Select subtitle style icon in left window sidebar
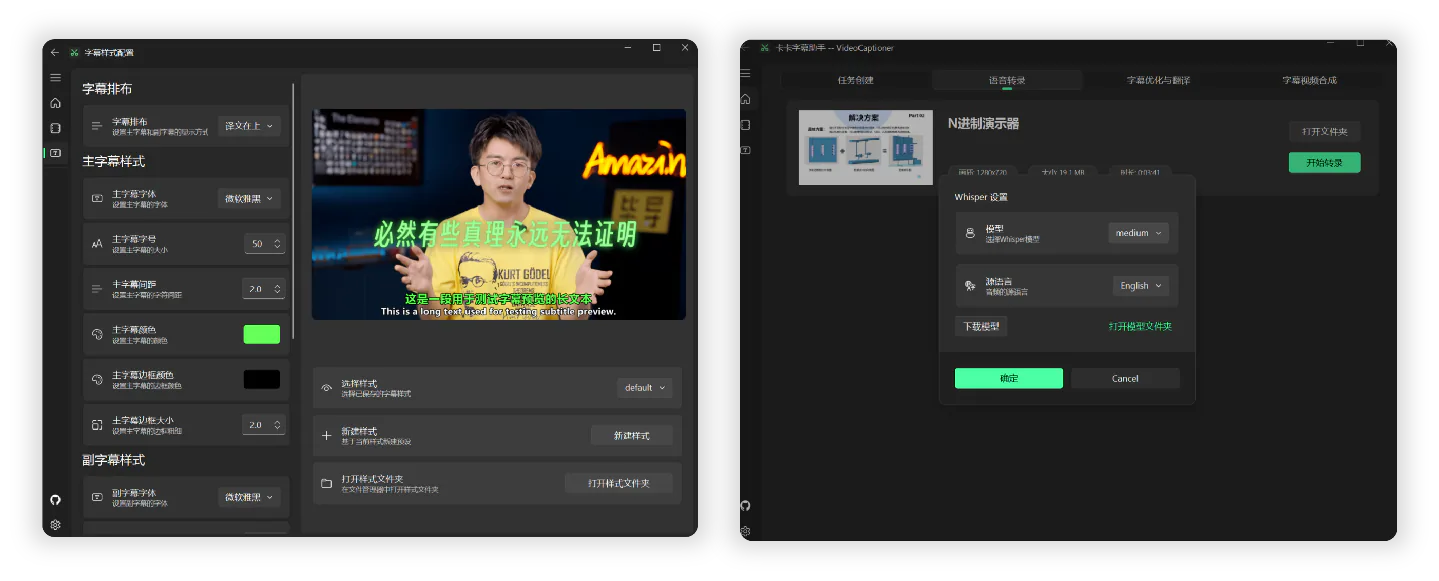Screen dimensions: 1439x581 pos(56,153)
